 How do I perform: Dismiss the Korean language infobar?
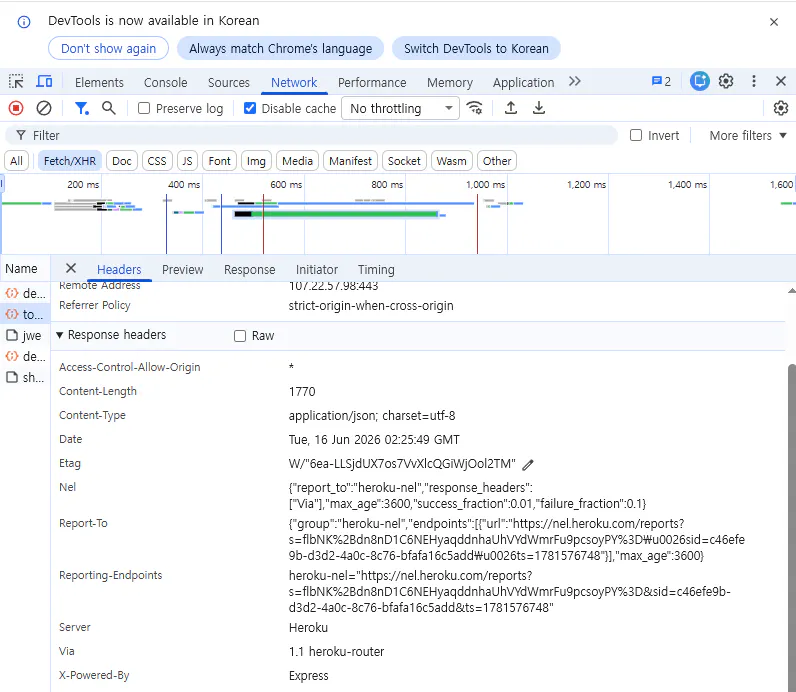(774, 22)
